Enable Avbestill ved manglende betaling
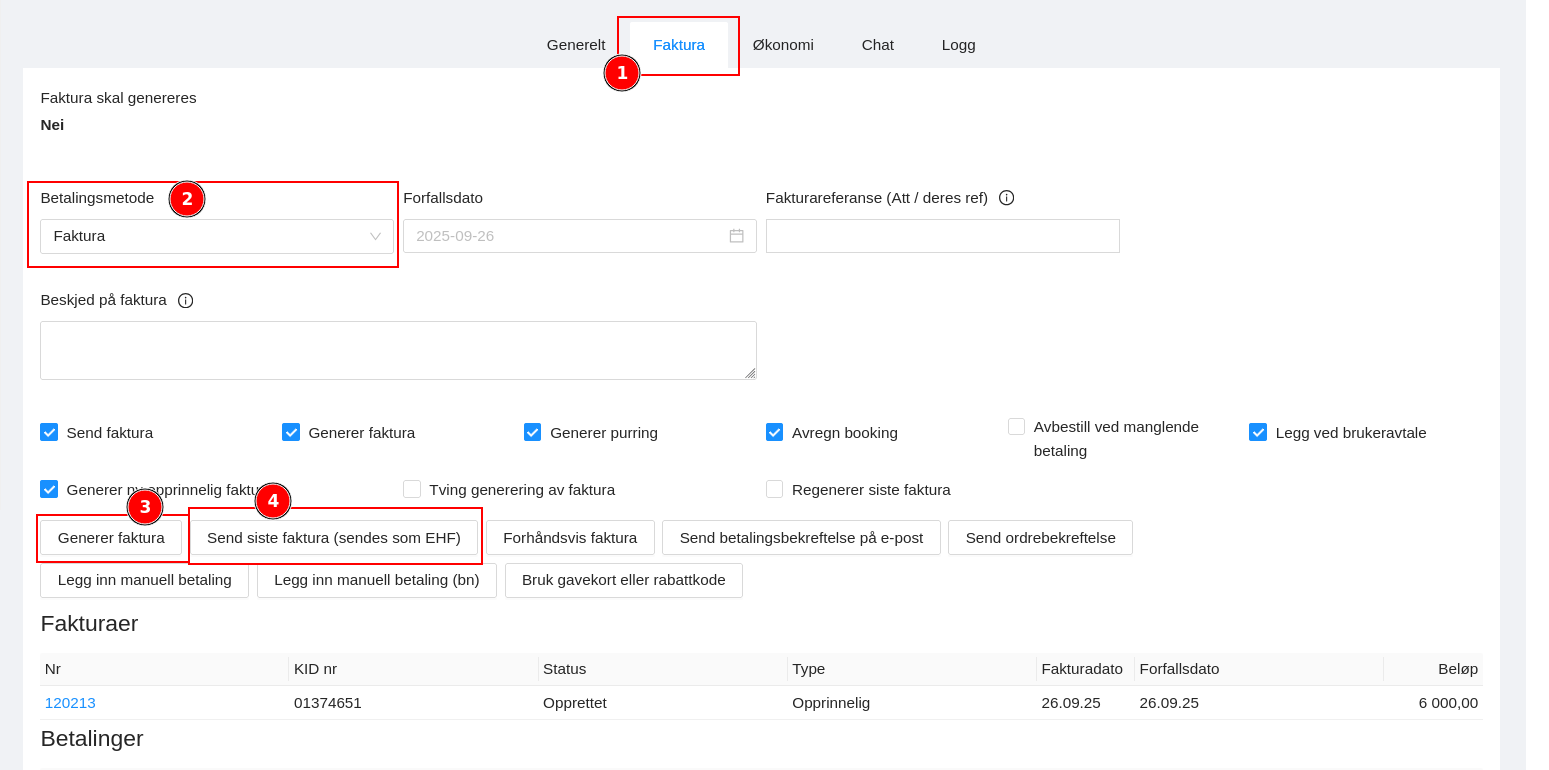Screen dimensions: 1549x770 (x=1016, y=427)
